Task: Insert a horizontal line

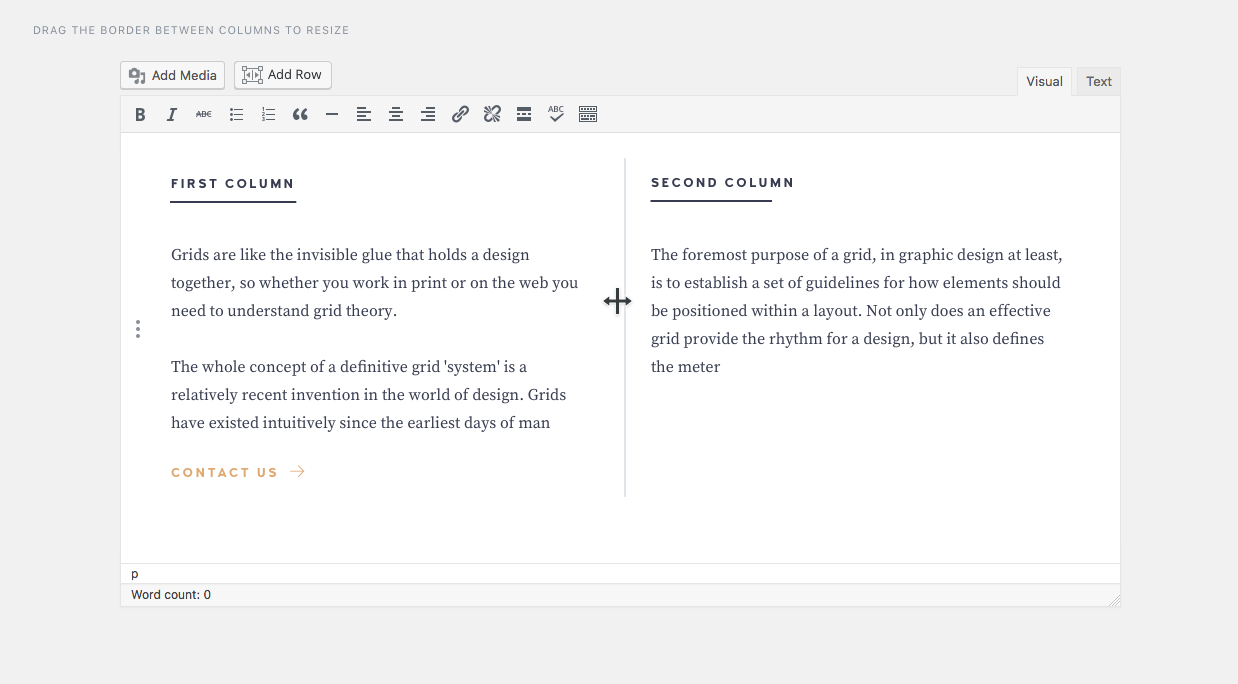Action: pos(332,115)
